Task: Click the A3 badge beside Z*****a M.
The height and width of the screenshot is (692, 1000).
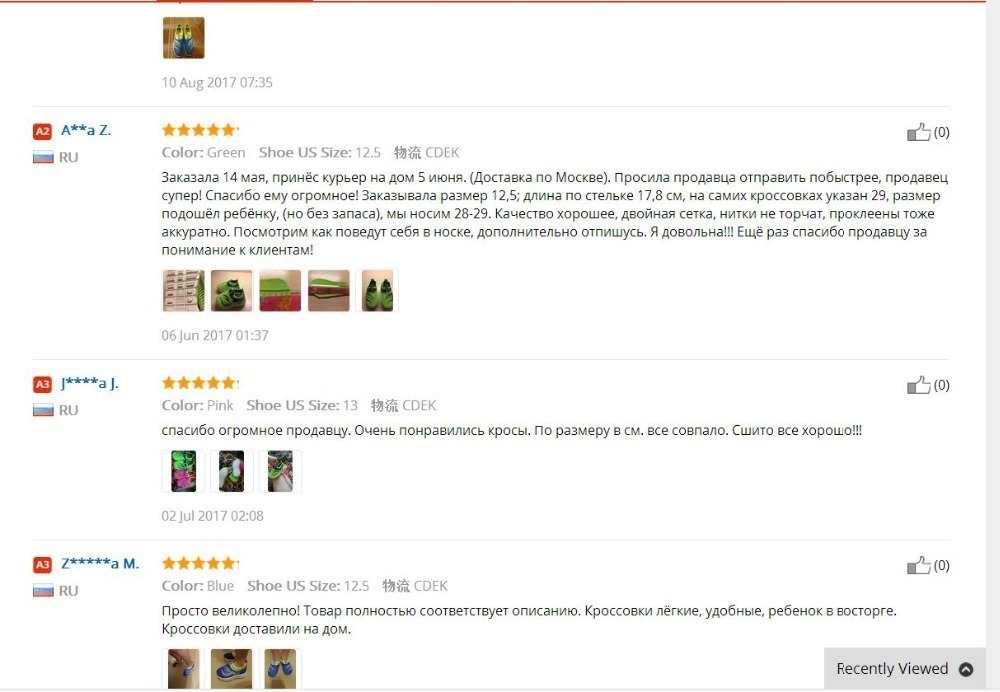Action: click(x=42, y=564)
